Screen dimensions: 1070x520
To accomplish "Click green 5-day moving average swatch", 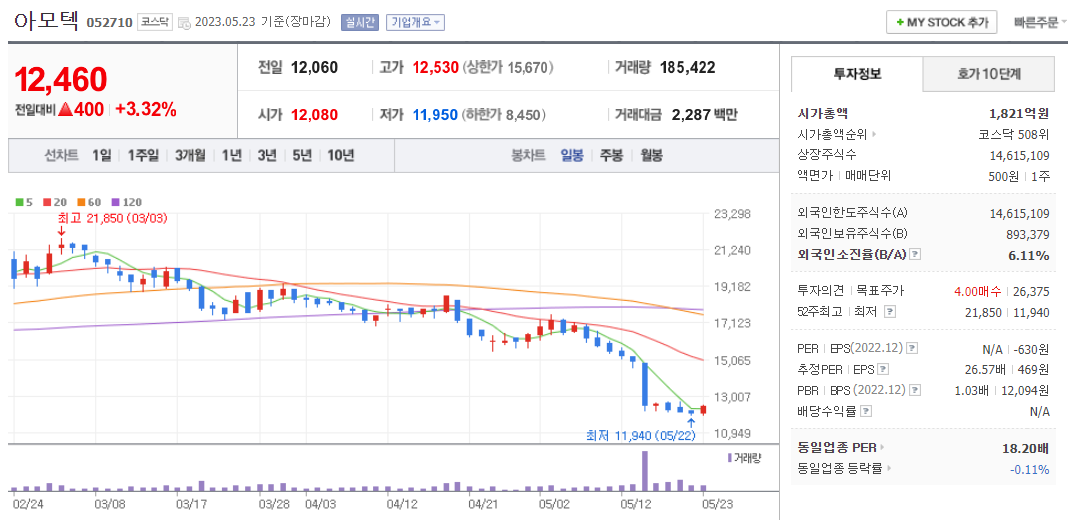I will point(18,202).
